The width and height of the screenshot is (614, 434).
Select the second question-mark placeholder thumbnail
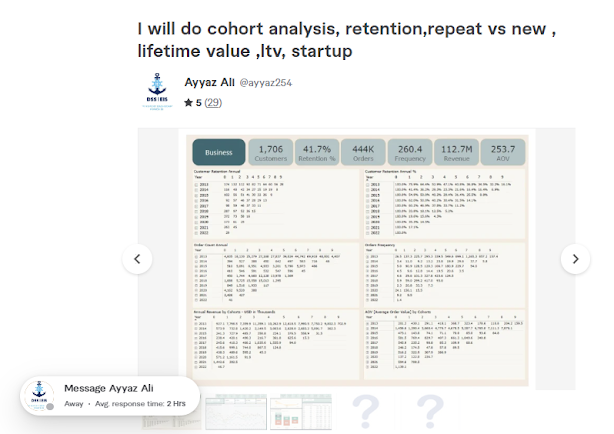(430, 412)
